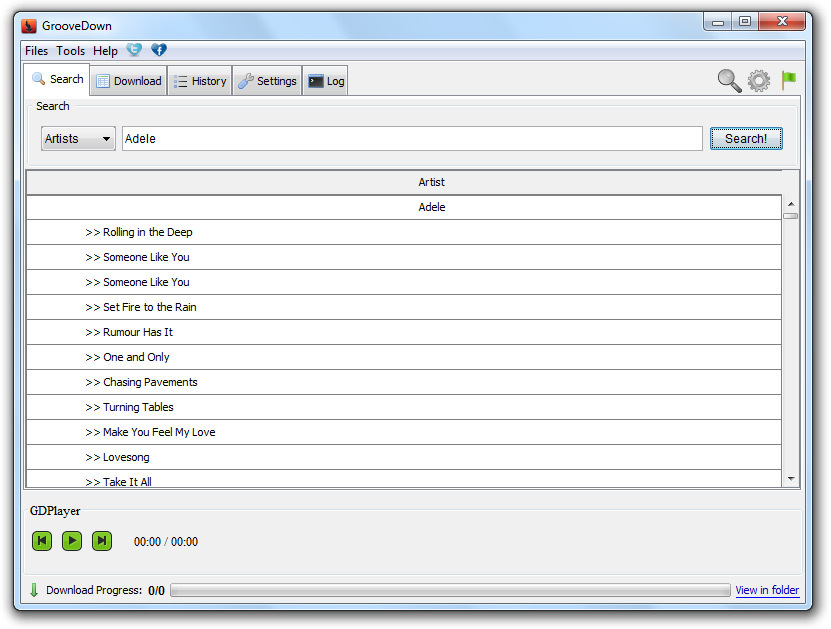Open the View in folder link
The width and height of the screenshot is (831, 629).
[x=767, y=590]
